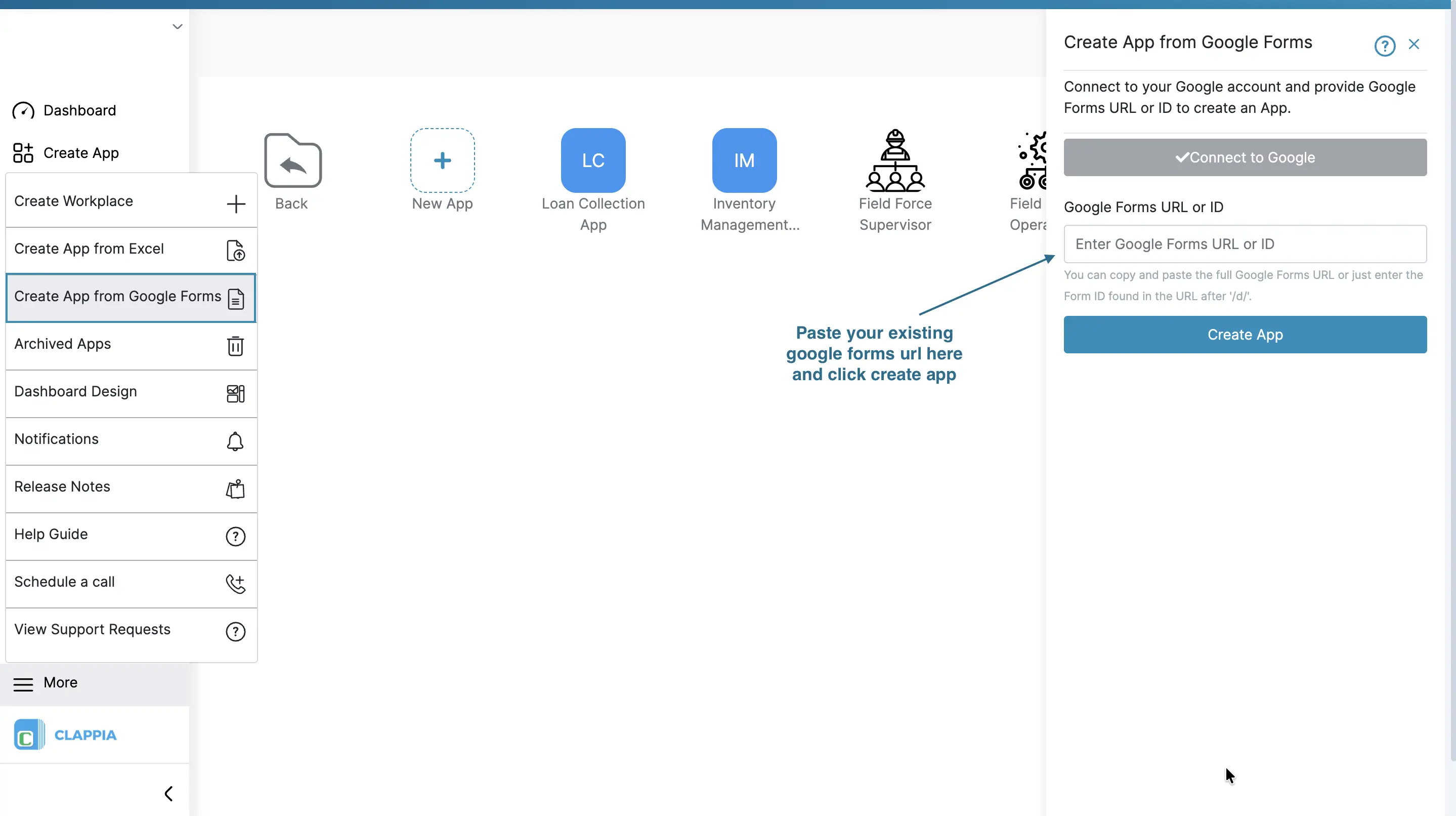
Task: Select Create App from Google Forms
Action: (x=131, y=298)
